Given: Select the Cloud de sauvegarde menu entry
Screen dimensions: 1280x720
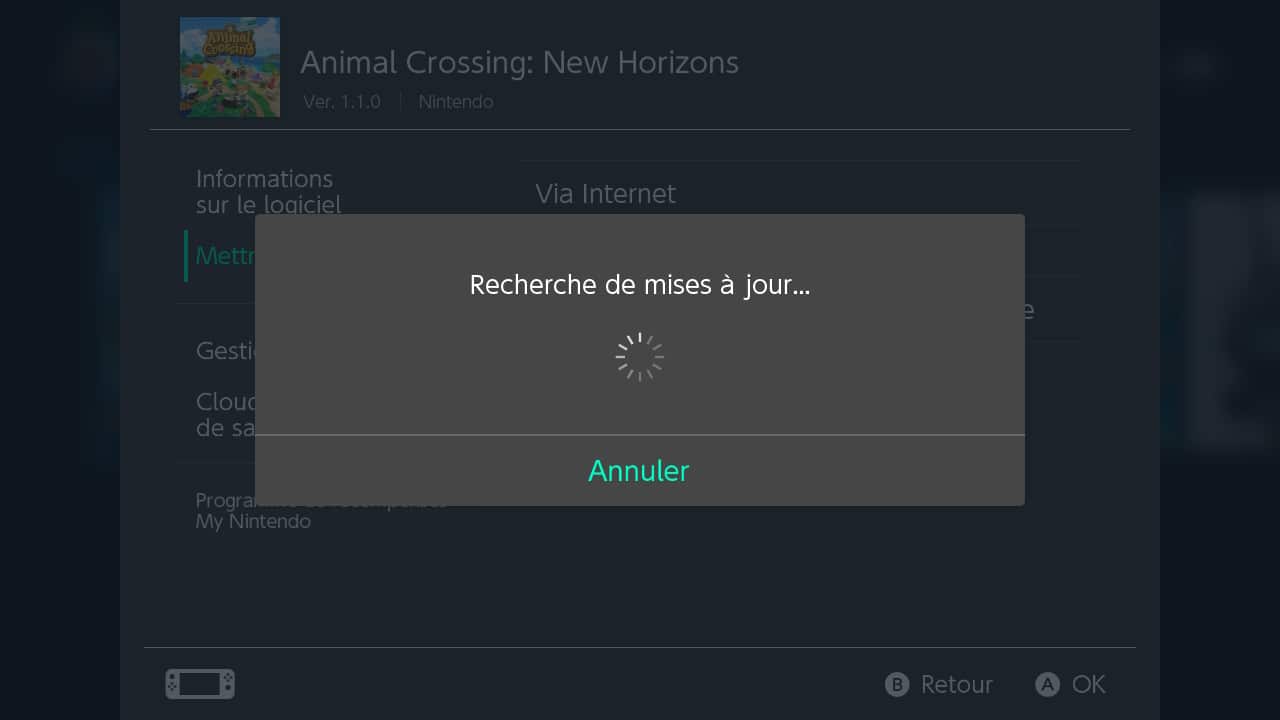Looking at the screenshot, I should [226, 414].
